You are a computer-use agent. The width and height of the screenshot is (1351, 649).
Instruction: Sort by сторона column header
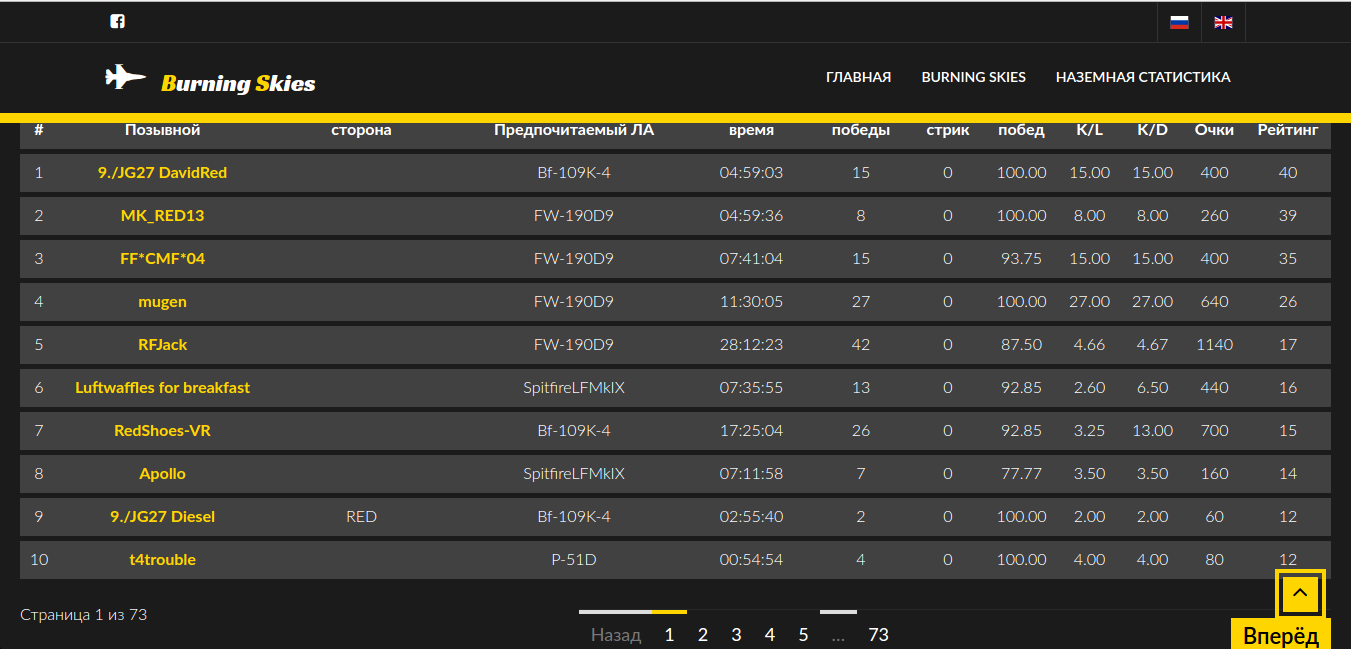tap(361, 130)
